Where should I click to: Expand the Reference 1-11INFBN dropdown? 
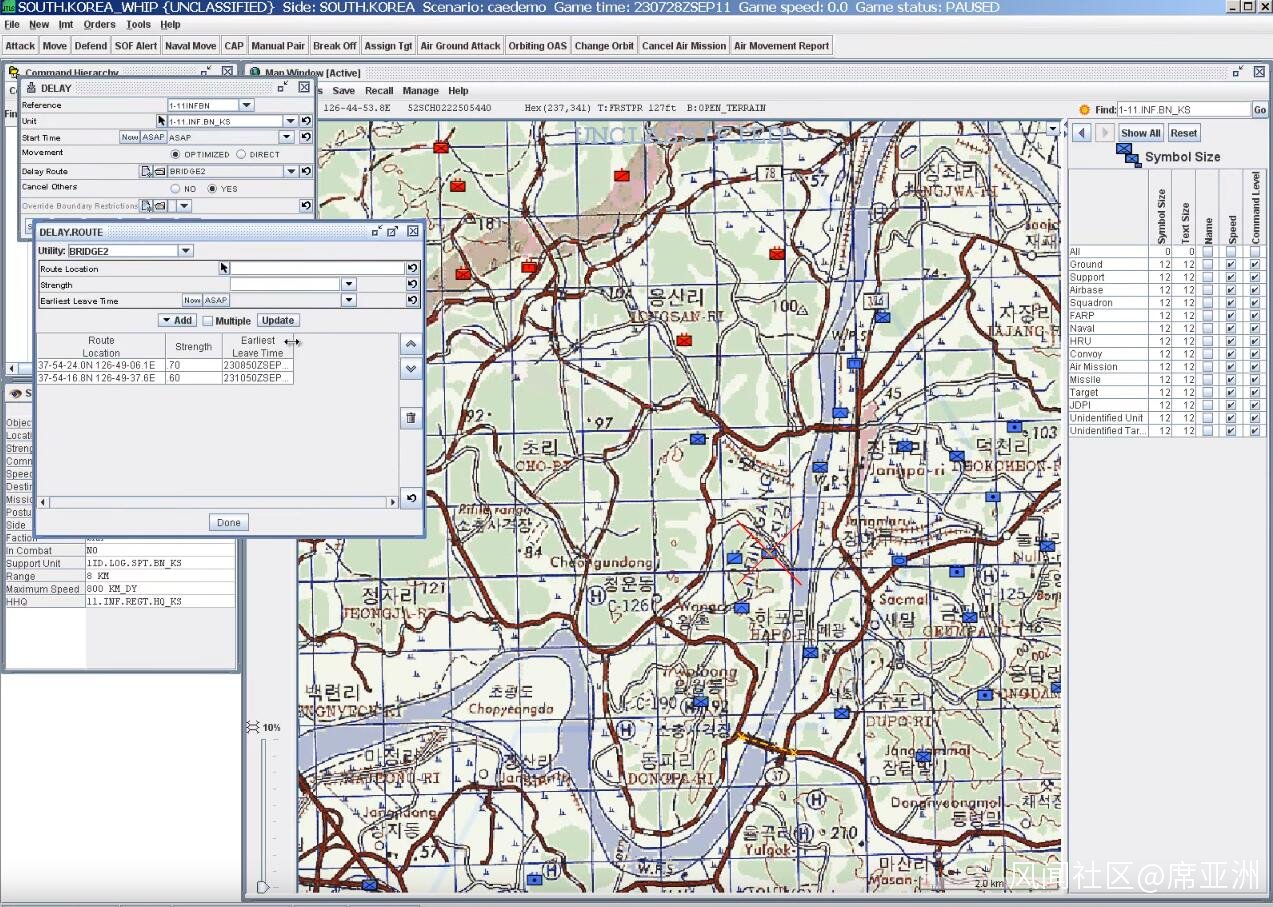click(247, 105)
